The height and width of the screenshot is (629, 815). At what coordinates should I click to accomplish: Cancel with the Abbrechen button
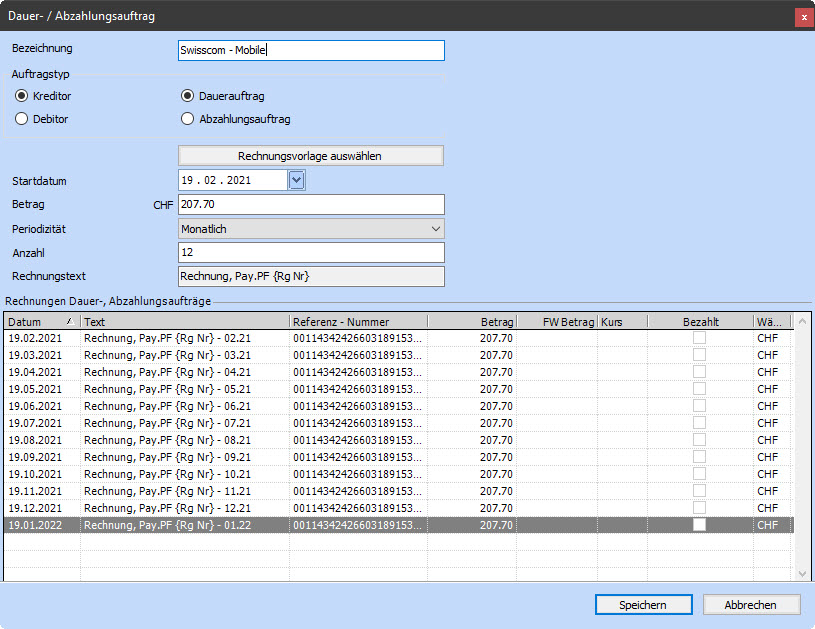(x=752, y=604)
